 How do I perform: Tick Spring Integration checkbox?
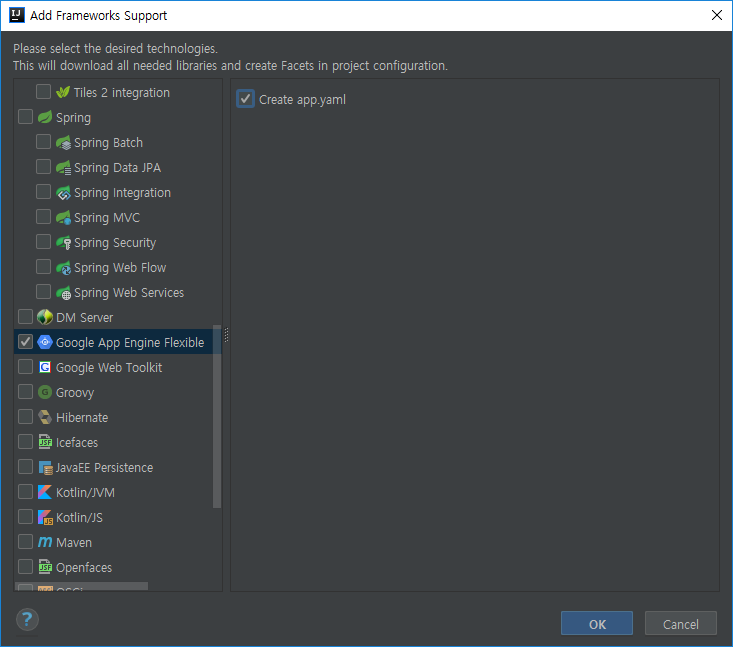43,192
